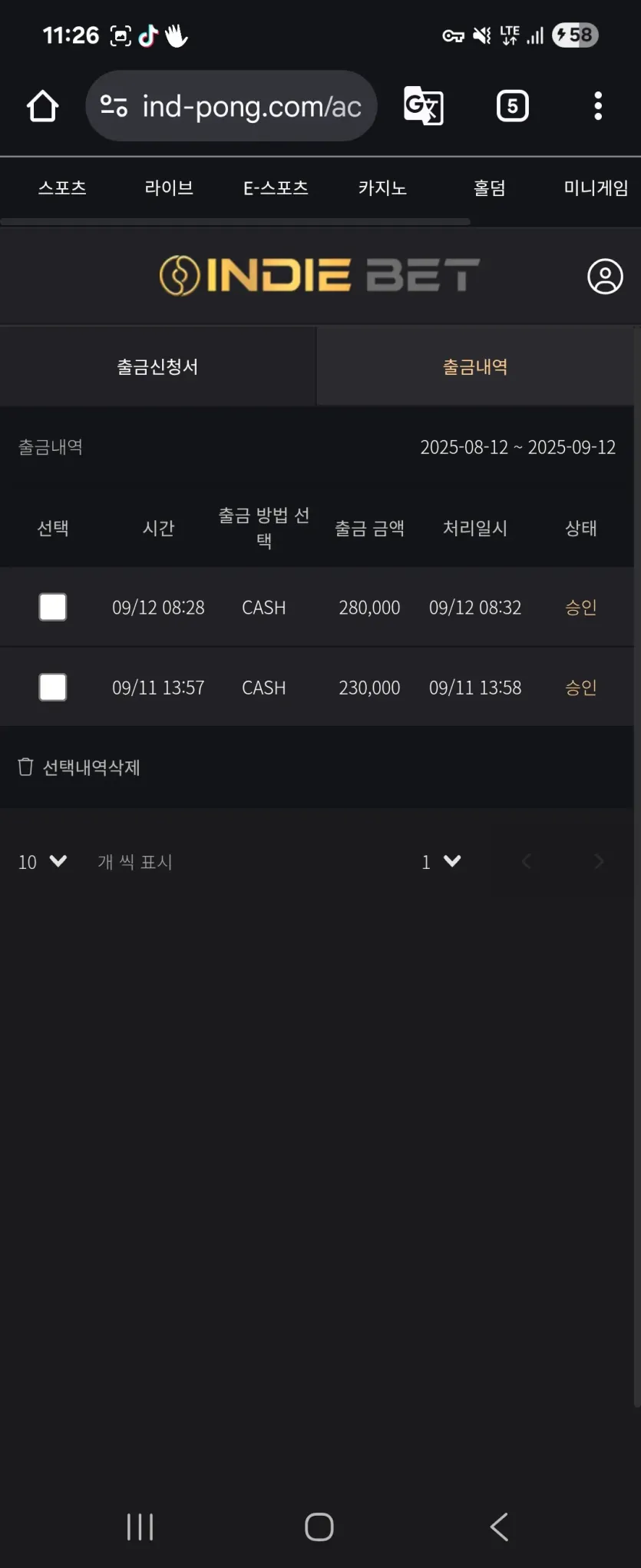The image size is (641, 1568).
Task: Go to next page with right chevron
Action: click(599, 862)
